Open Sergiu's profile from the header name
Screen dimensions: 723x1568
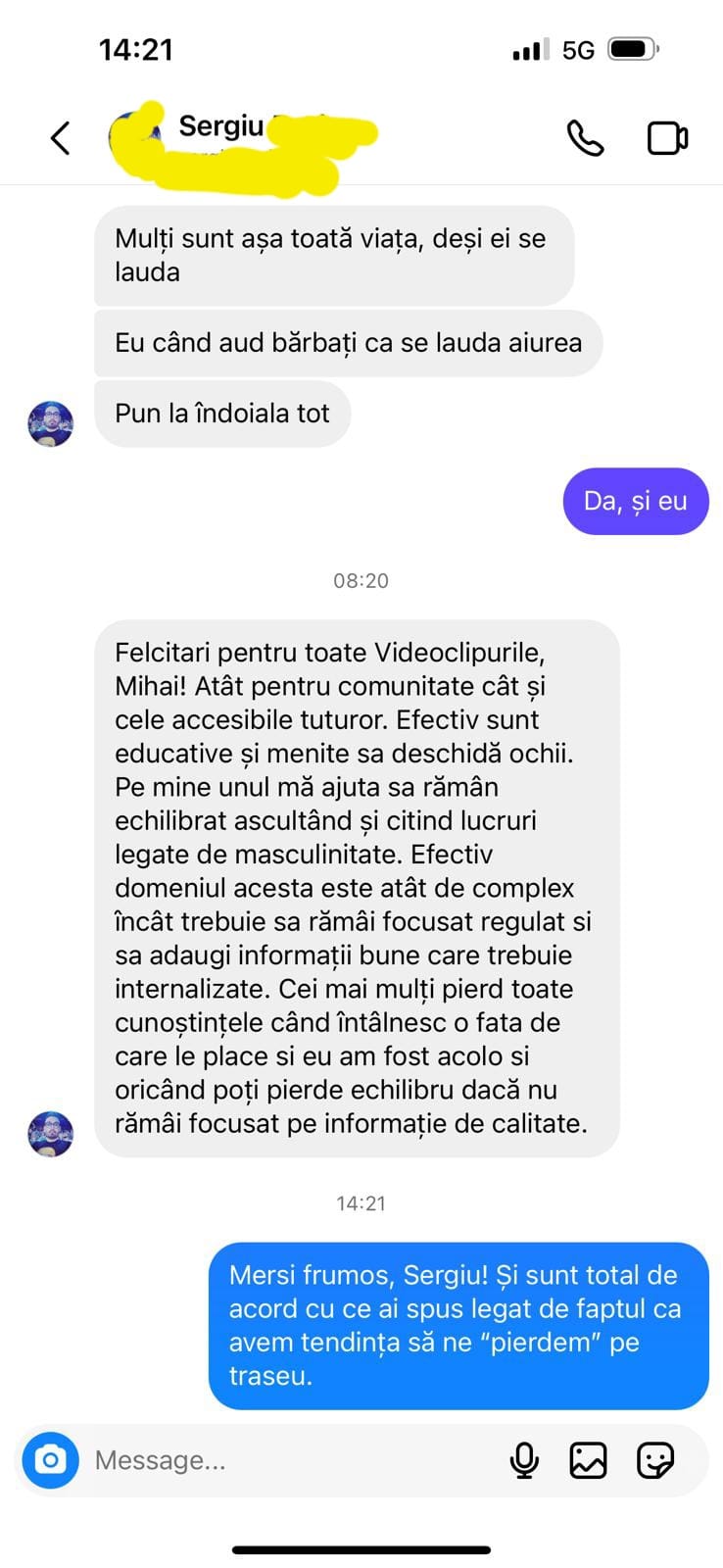(x=221, y=126)
